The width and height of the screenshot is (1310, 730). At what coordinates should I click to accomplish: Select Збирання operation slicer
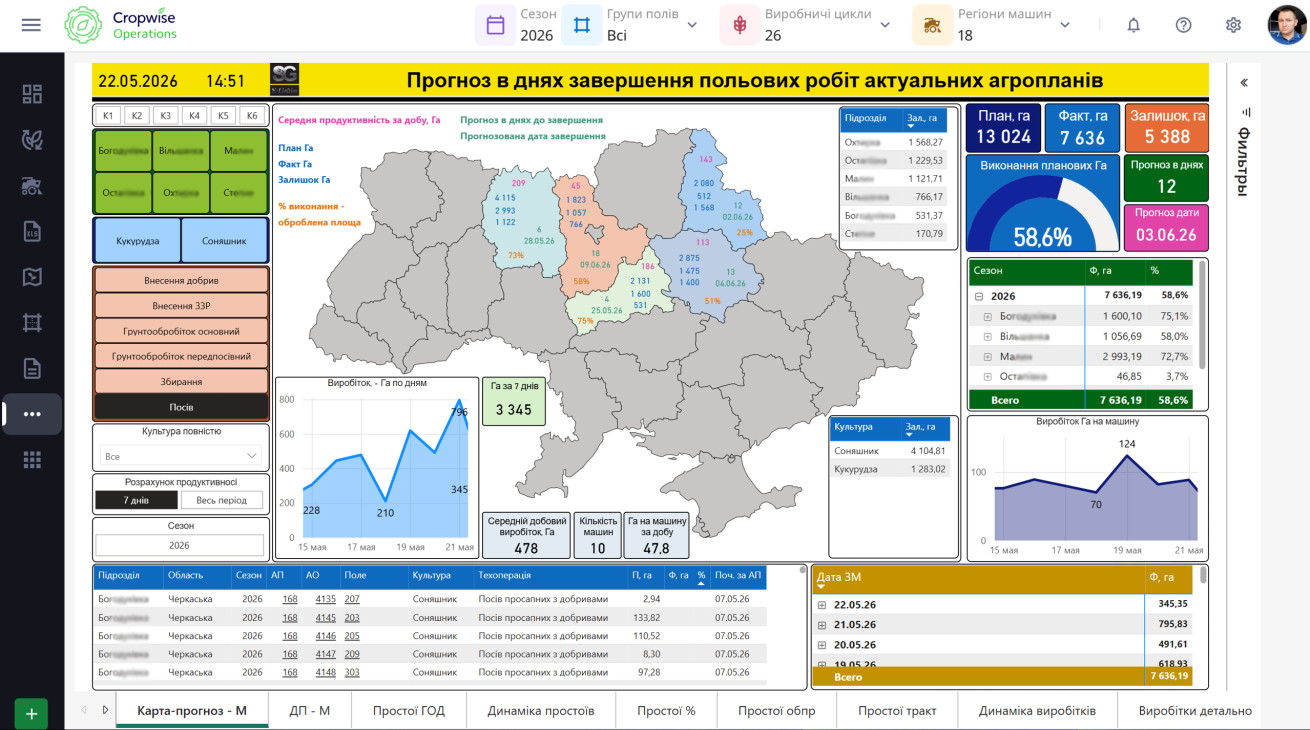[181, 382]
